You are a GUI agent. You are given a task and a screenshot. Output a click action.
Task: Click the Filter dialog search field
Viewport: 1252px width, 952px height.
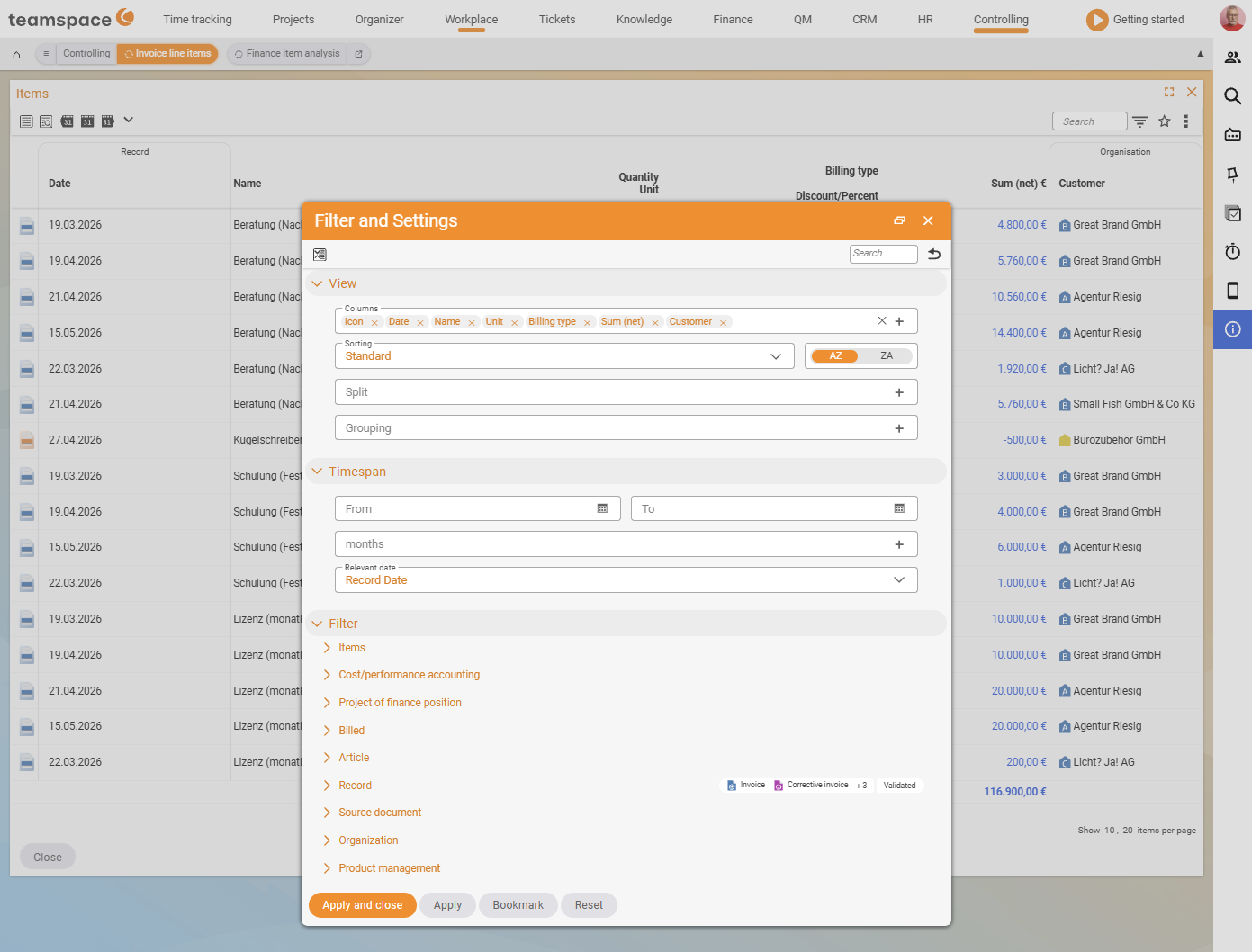(883, 254)
